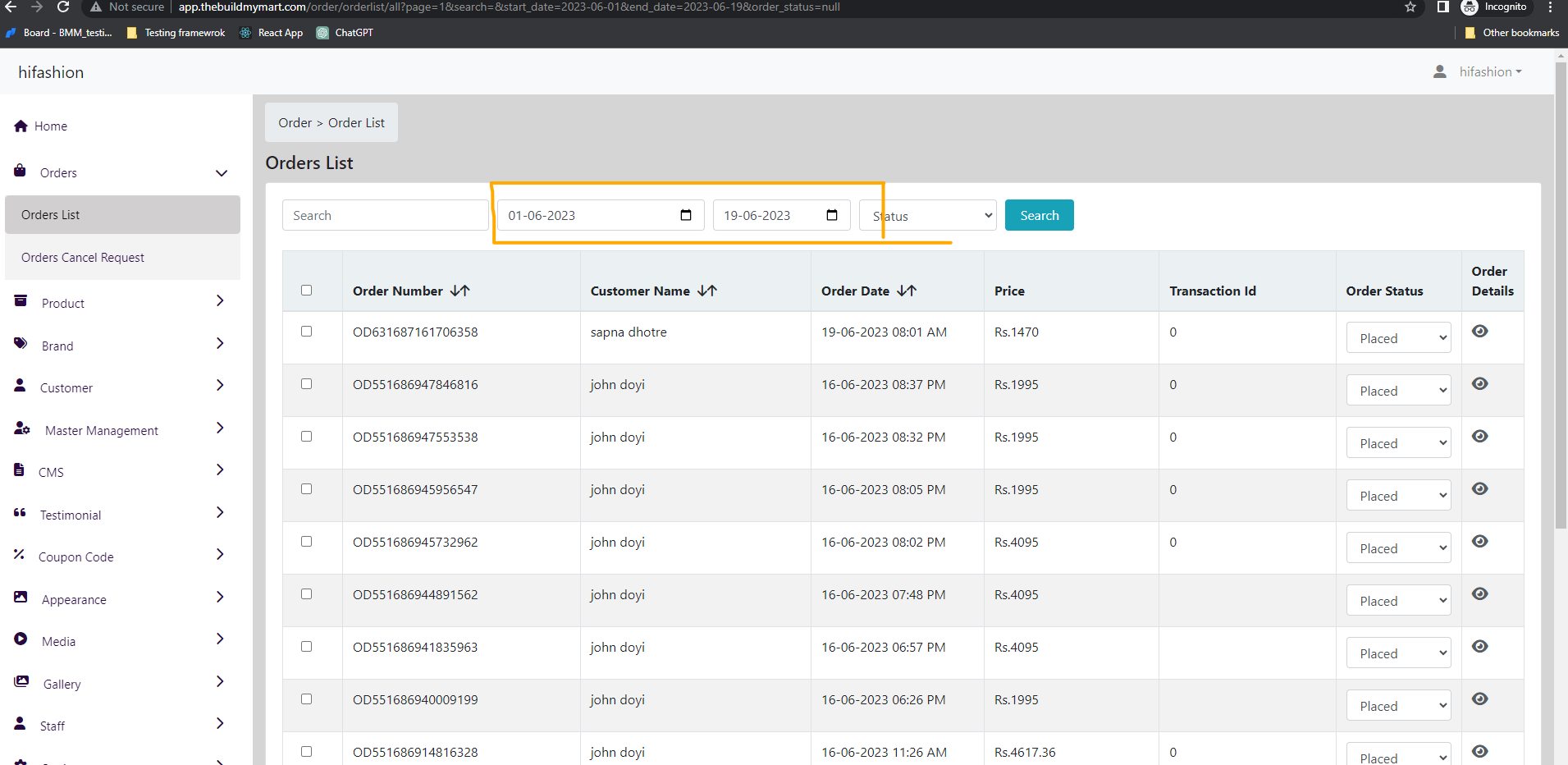Open the Testimonial menu item
This screenshot has width=1568, height=765.
(71, 515)
